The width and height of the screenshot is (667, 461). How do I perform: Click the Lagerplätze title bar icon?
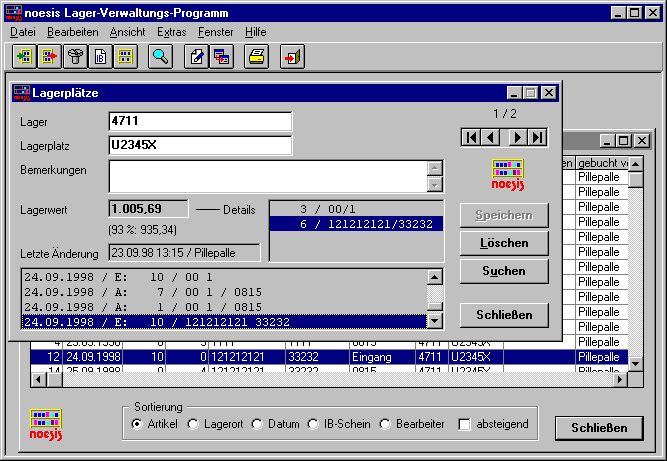tap(22, 93)
